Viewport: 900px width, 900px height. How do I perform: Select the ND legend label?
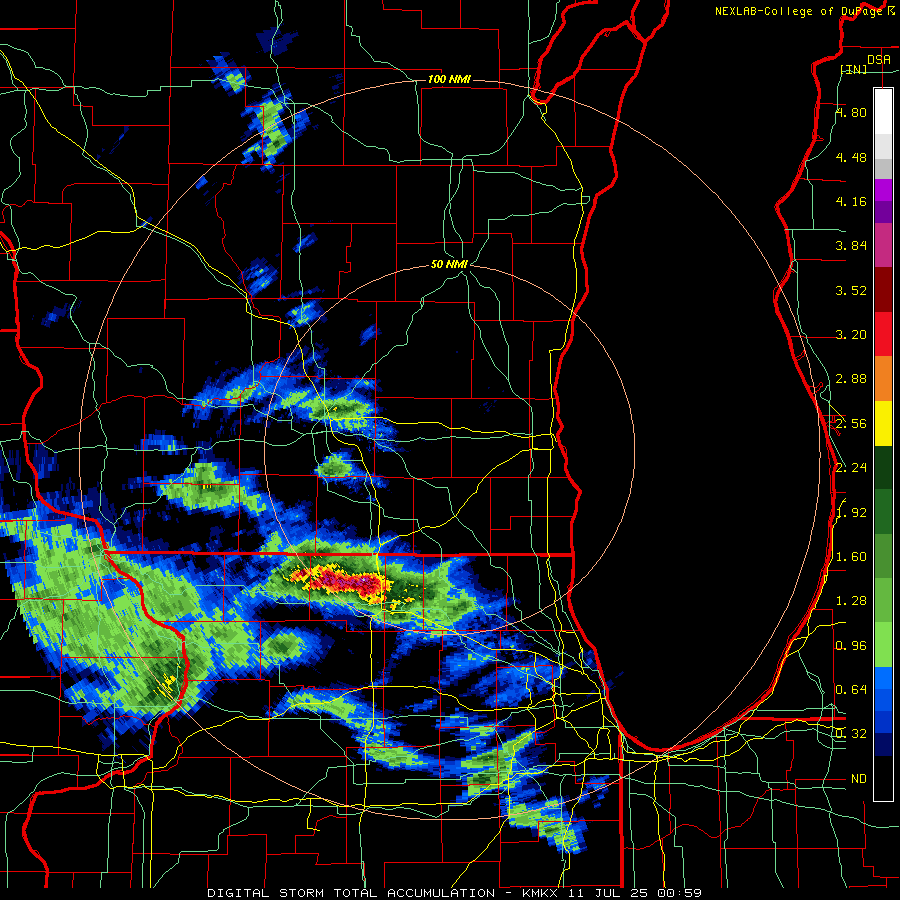[x=859, y=779]
